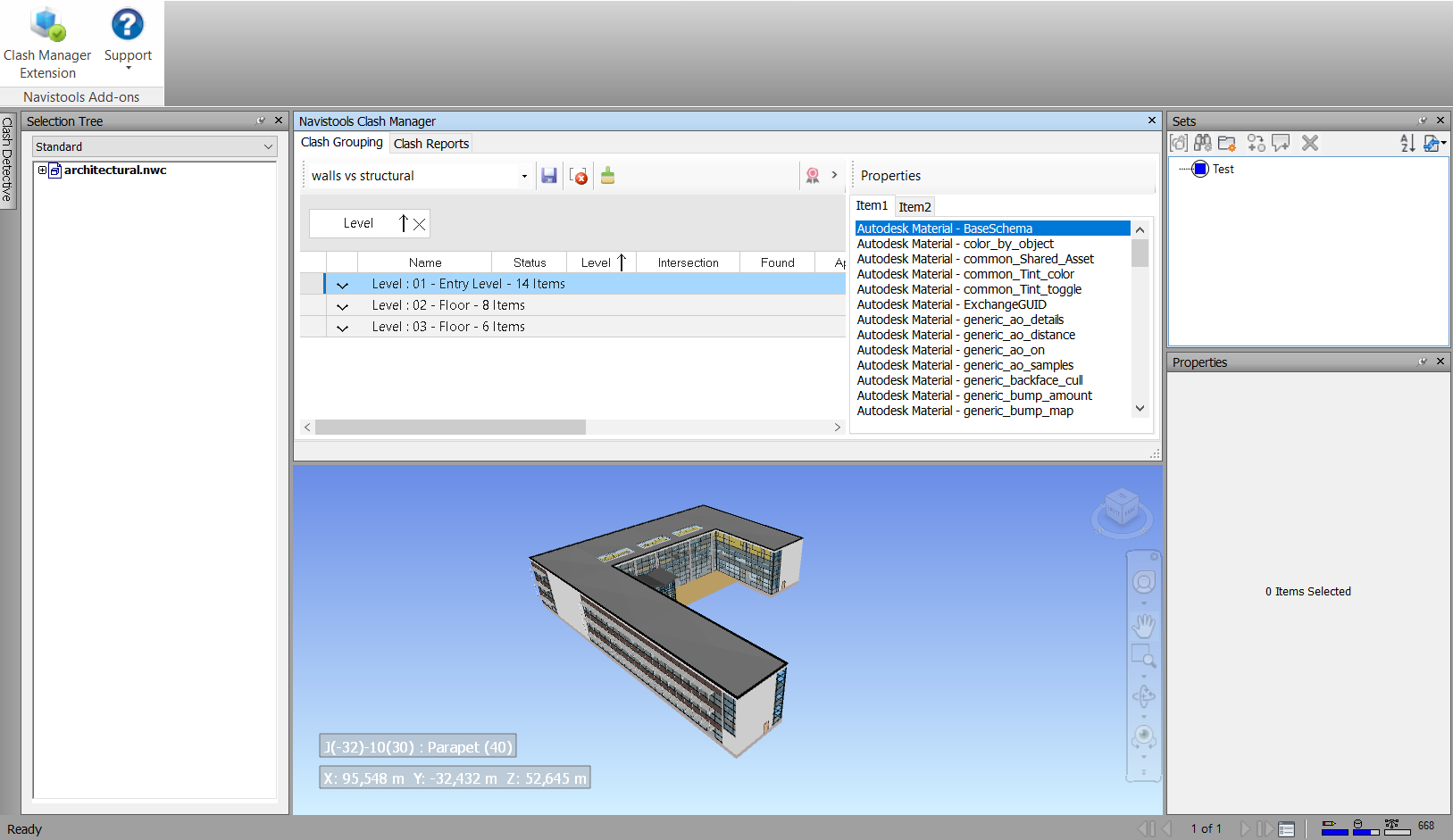Switch to the Item2 properties tab
The height and width of the screenshot is (840, 1453).
pyautogui.click(x=914, y=207)
